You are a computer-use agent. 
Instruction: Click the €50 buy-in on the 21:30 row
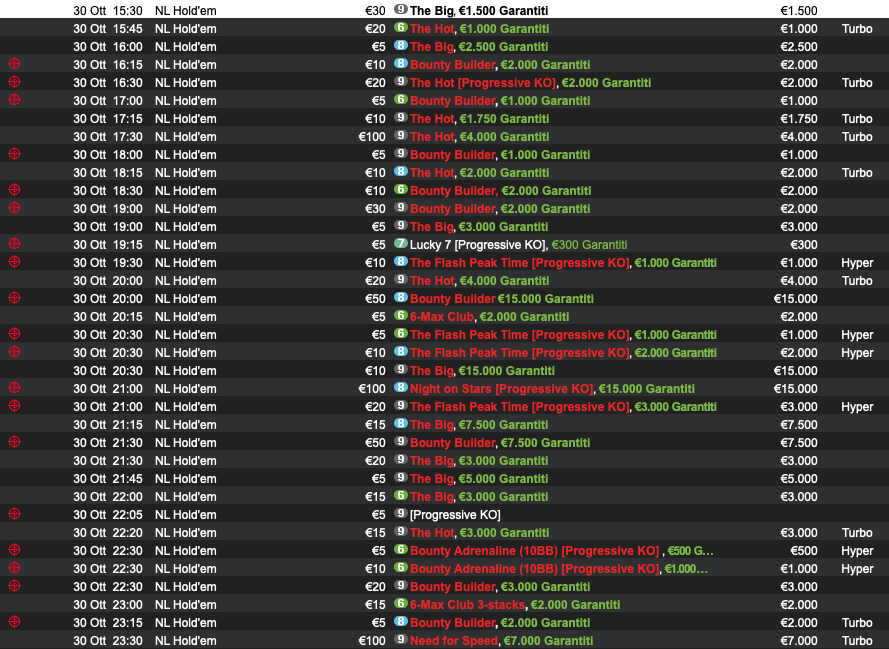(x=375, y=443)
